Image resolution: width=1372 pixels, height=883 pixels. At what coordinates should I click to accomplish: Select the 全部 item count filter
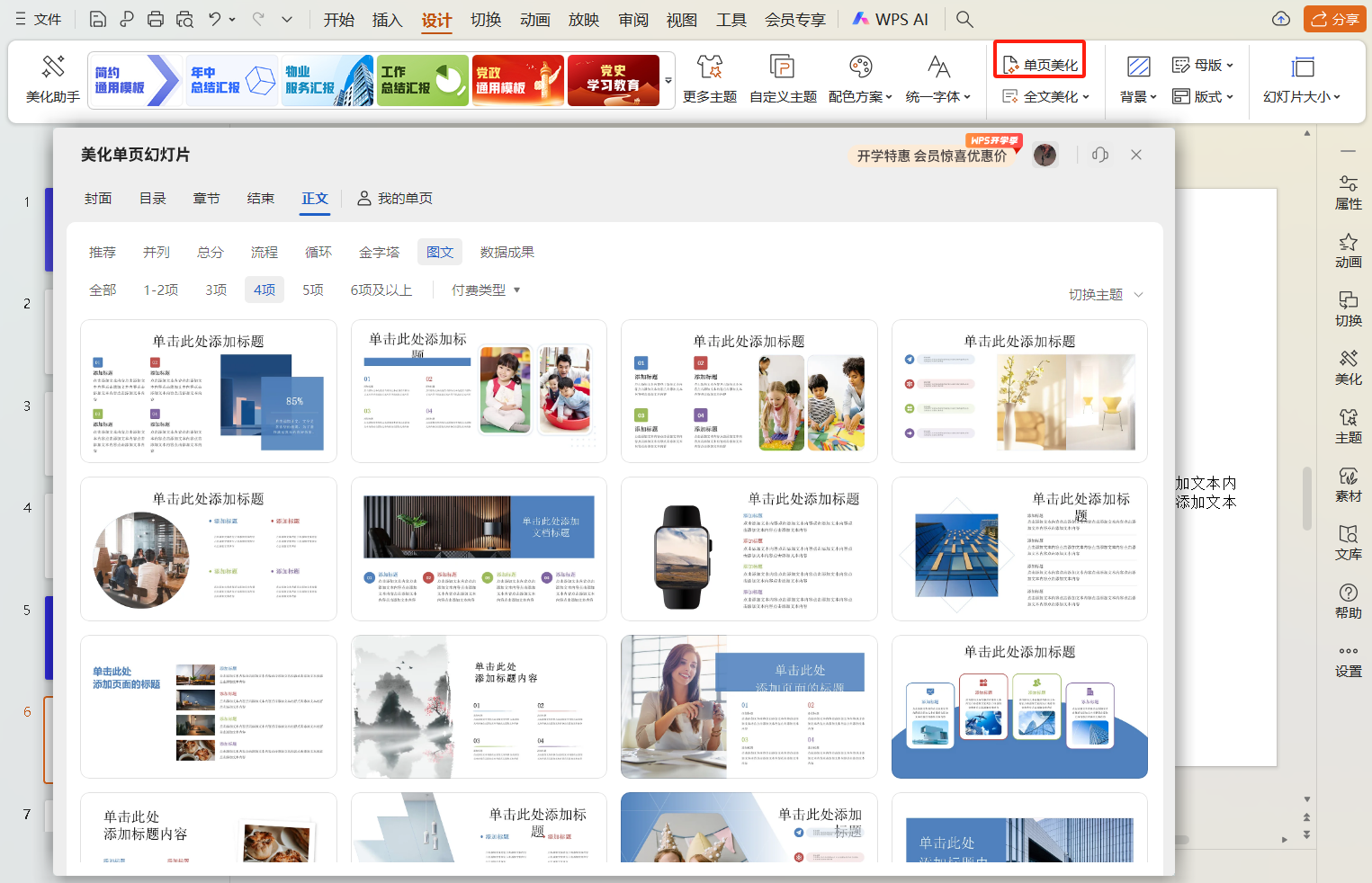pyautogui.click(x=103, y=290)
